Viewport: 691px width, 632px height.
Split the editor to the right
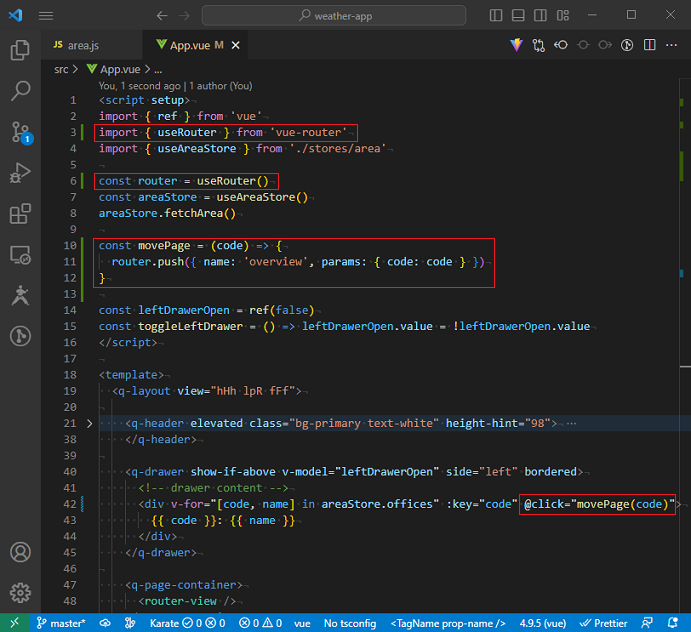point(650,45)
